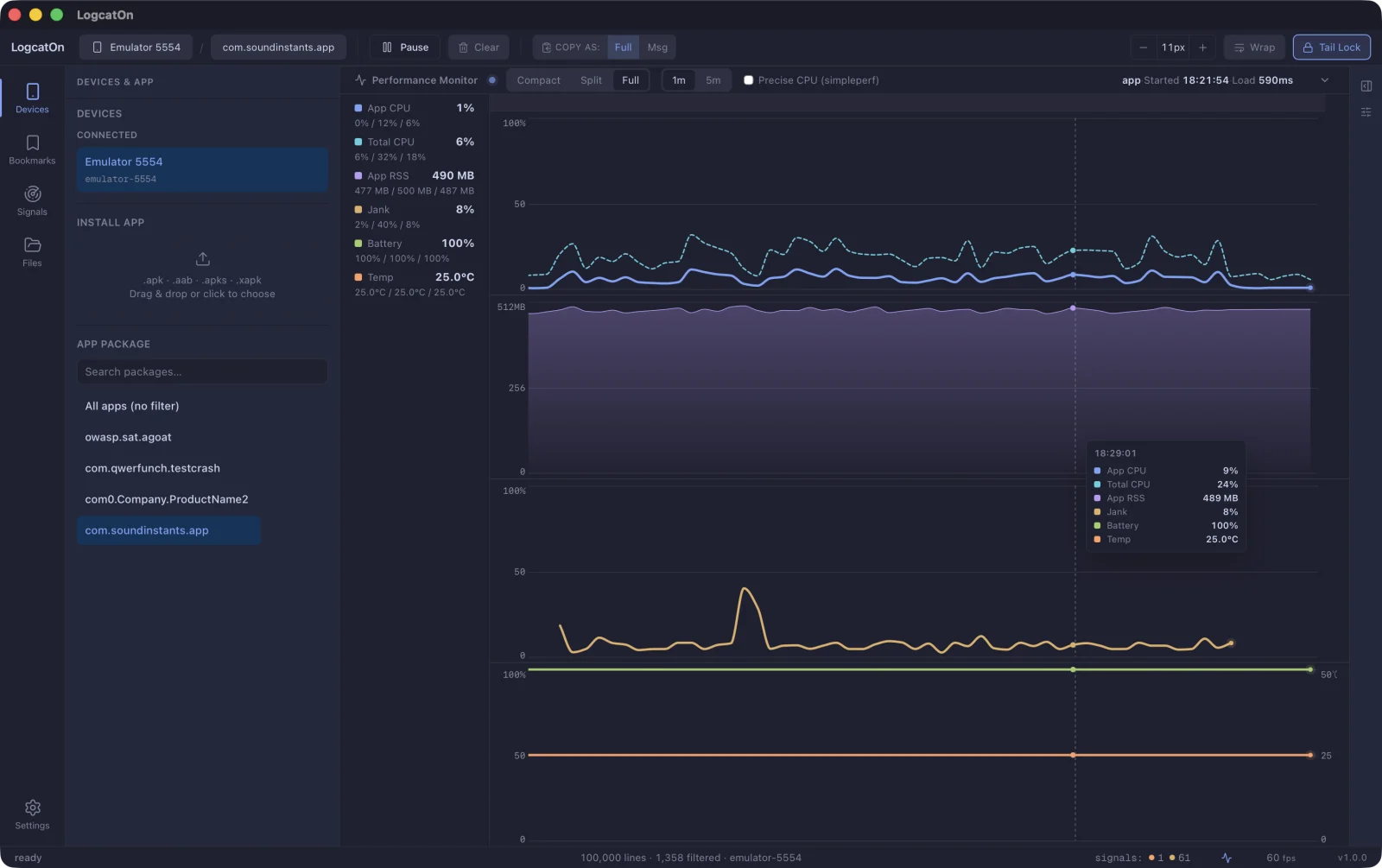The width and height of the screenshot is (1382, 868).
Task: Click the LogcatOn logo text
Action: 37,48
